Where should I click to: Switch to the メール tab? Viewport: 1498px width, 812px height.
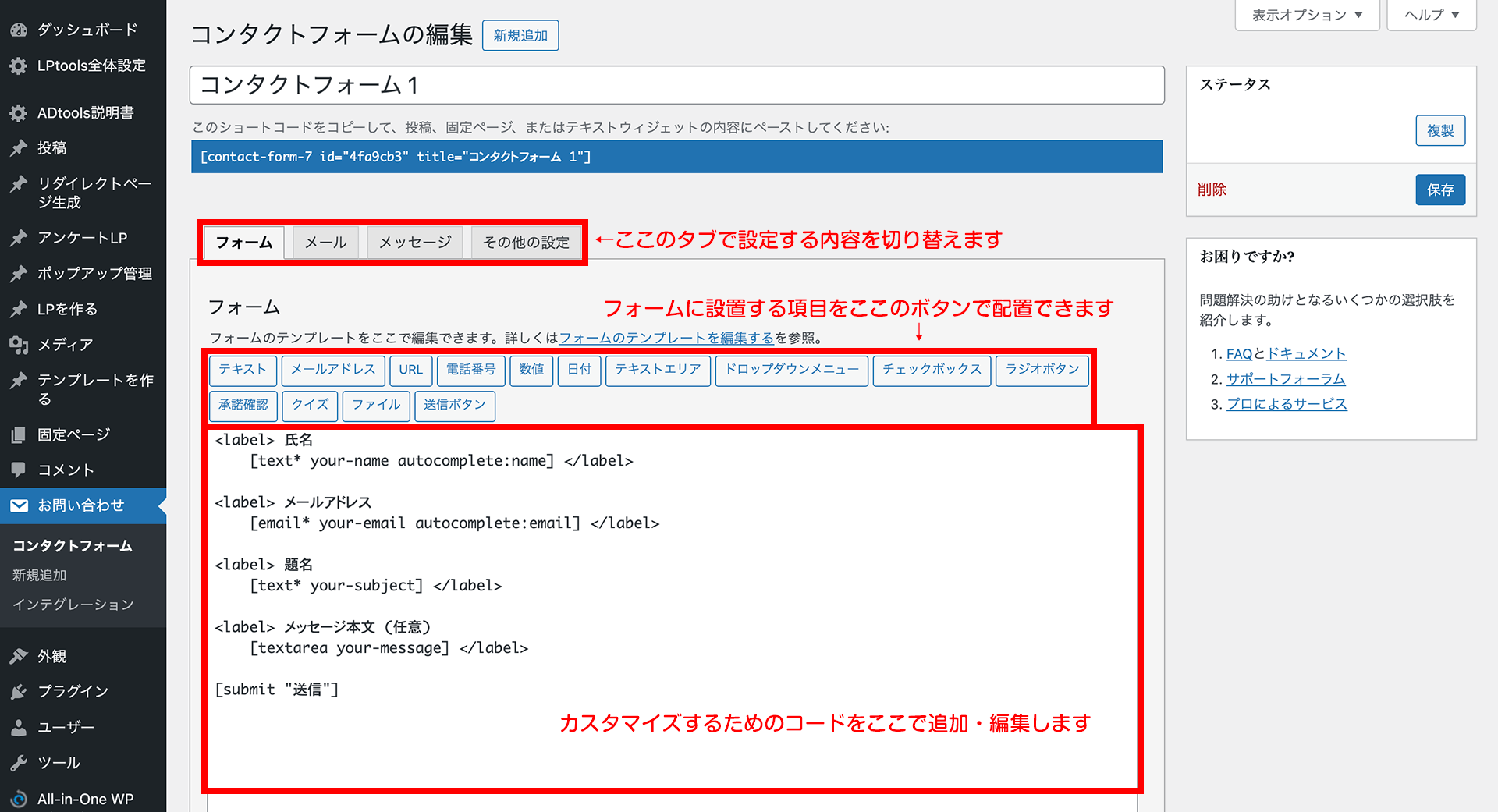click(325, 242)
